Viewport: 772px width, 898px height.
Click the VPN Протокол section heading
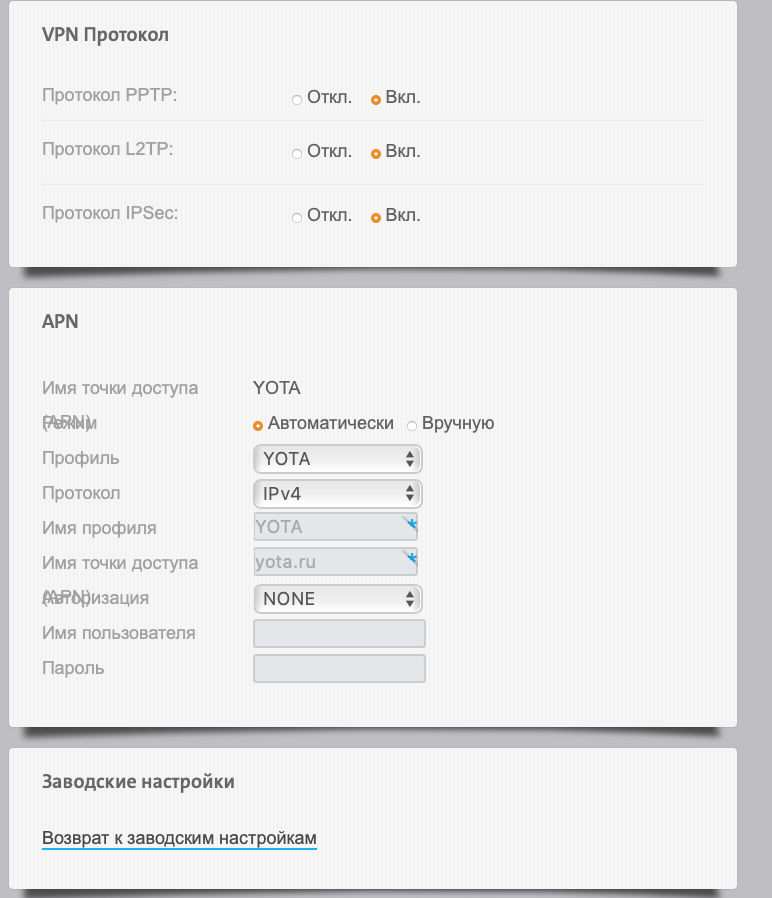(105, 35)
